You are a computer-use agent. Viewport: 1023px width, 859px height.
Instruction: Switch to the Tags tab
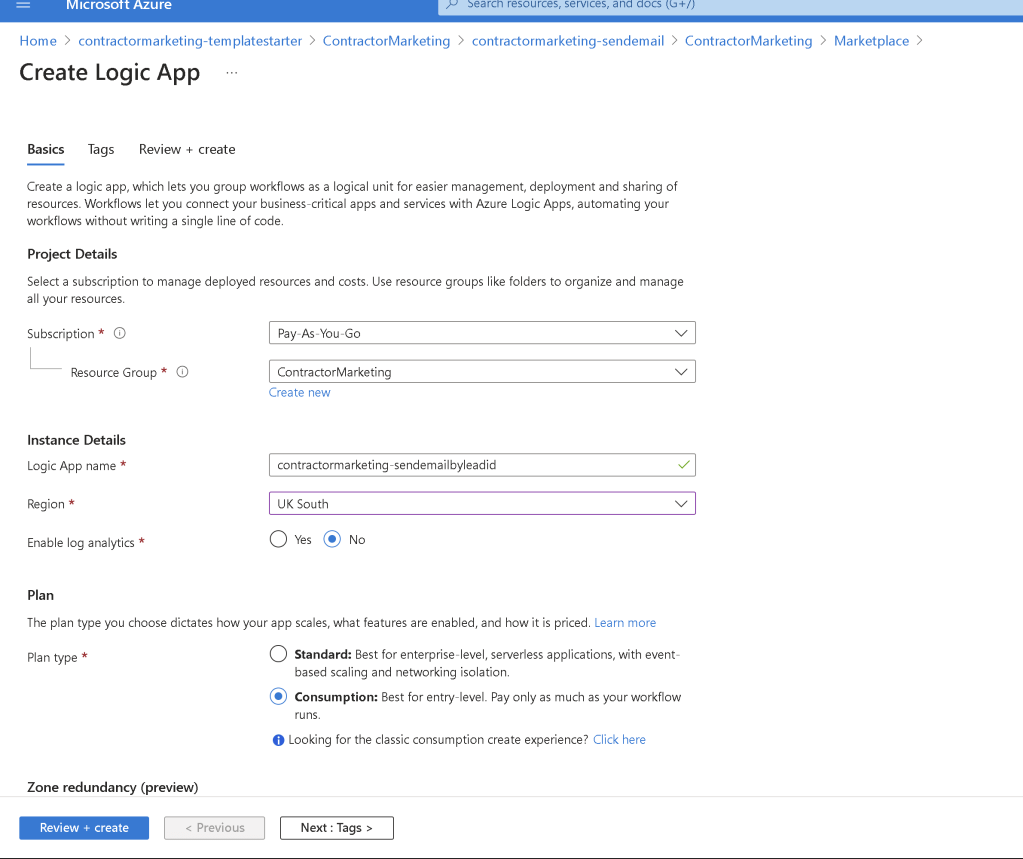pyautogui.click(x=101, y=149)
